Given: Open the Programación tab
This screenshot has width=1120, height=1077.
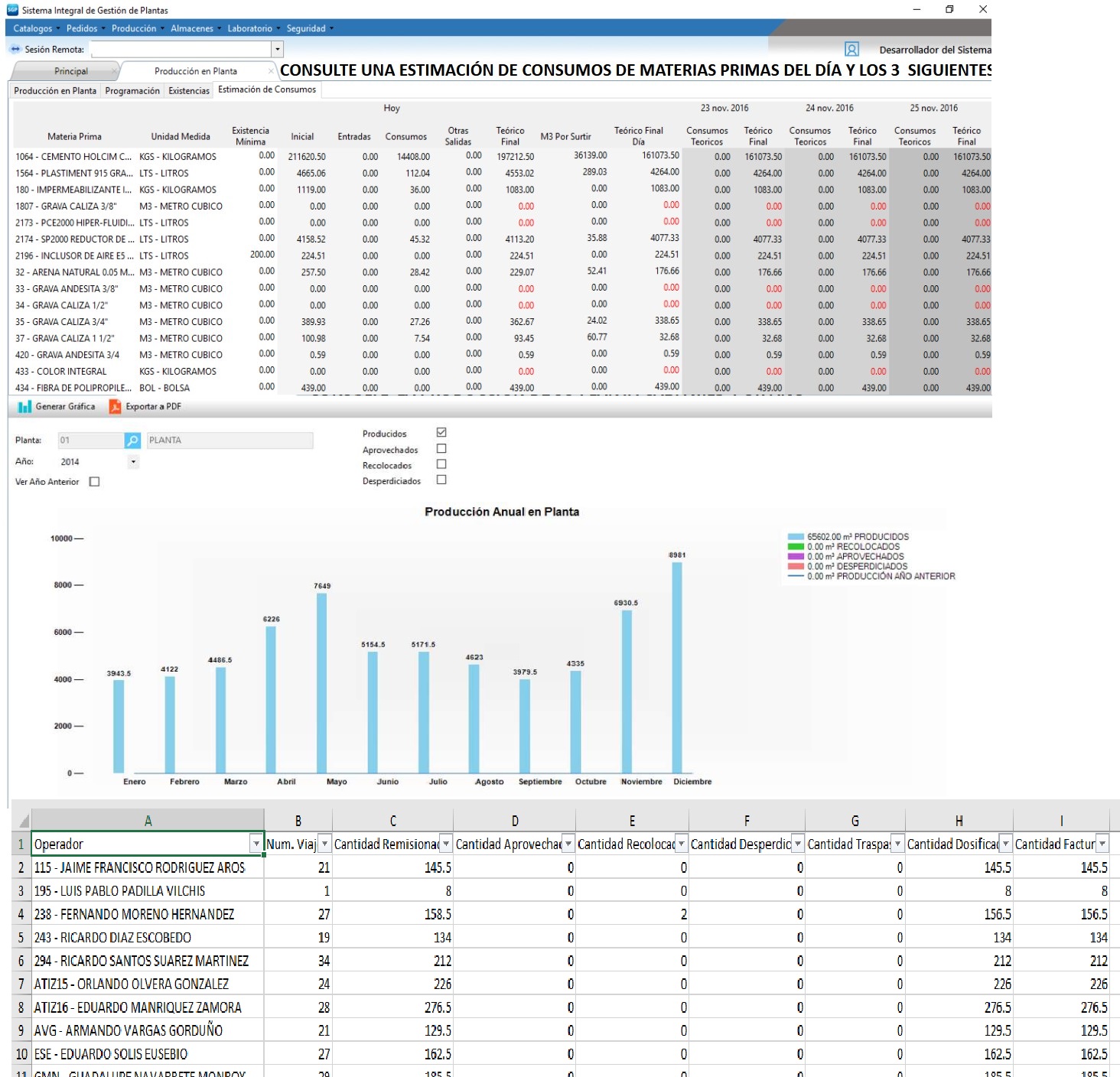Looking at the screenshot, I should (x=132, y=91).
